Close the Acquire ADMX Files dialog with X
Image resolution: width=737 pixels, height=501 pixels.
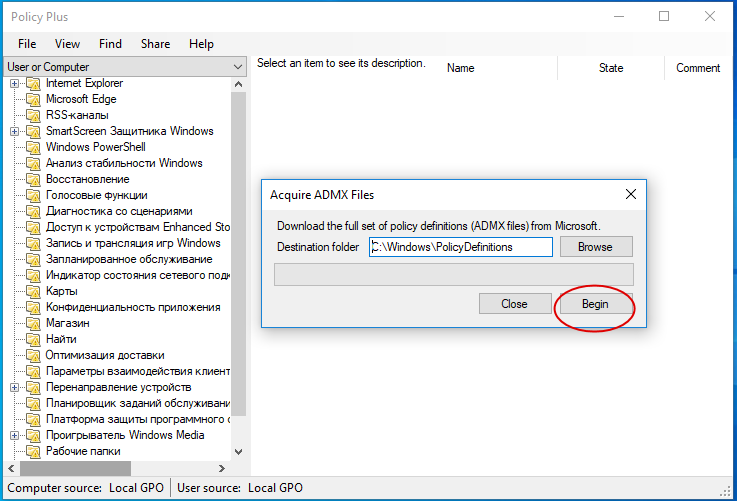click(631, 194)
